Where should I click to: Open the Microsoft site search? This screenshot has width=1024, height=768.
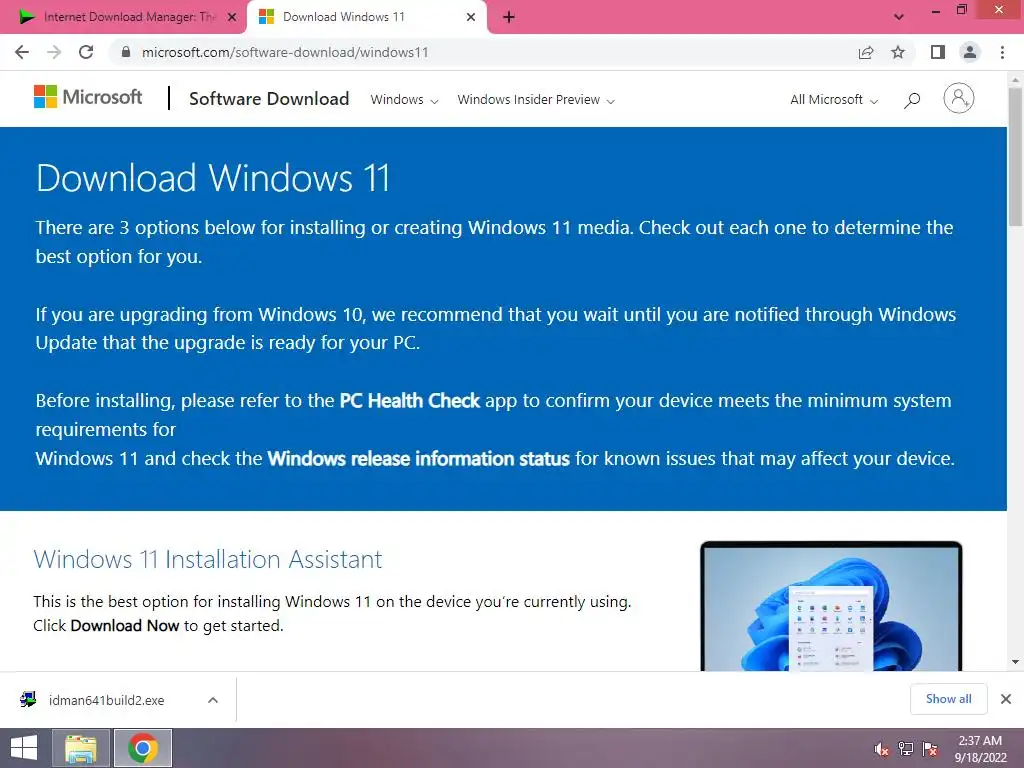pos(912,100)
